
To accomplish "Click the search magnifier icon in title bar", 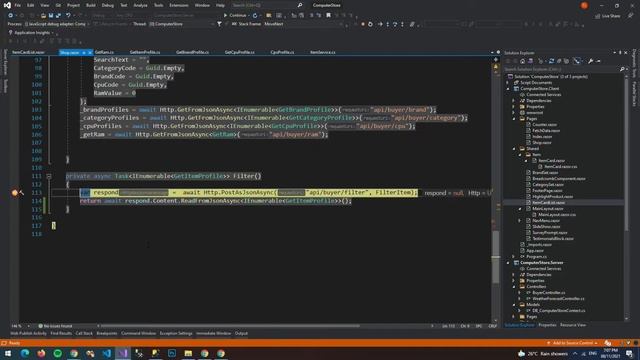I will 300,5.
